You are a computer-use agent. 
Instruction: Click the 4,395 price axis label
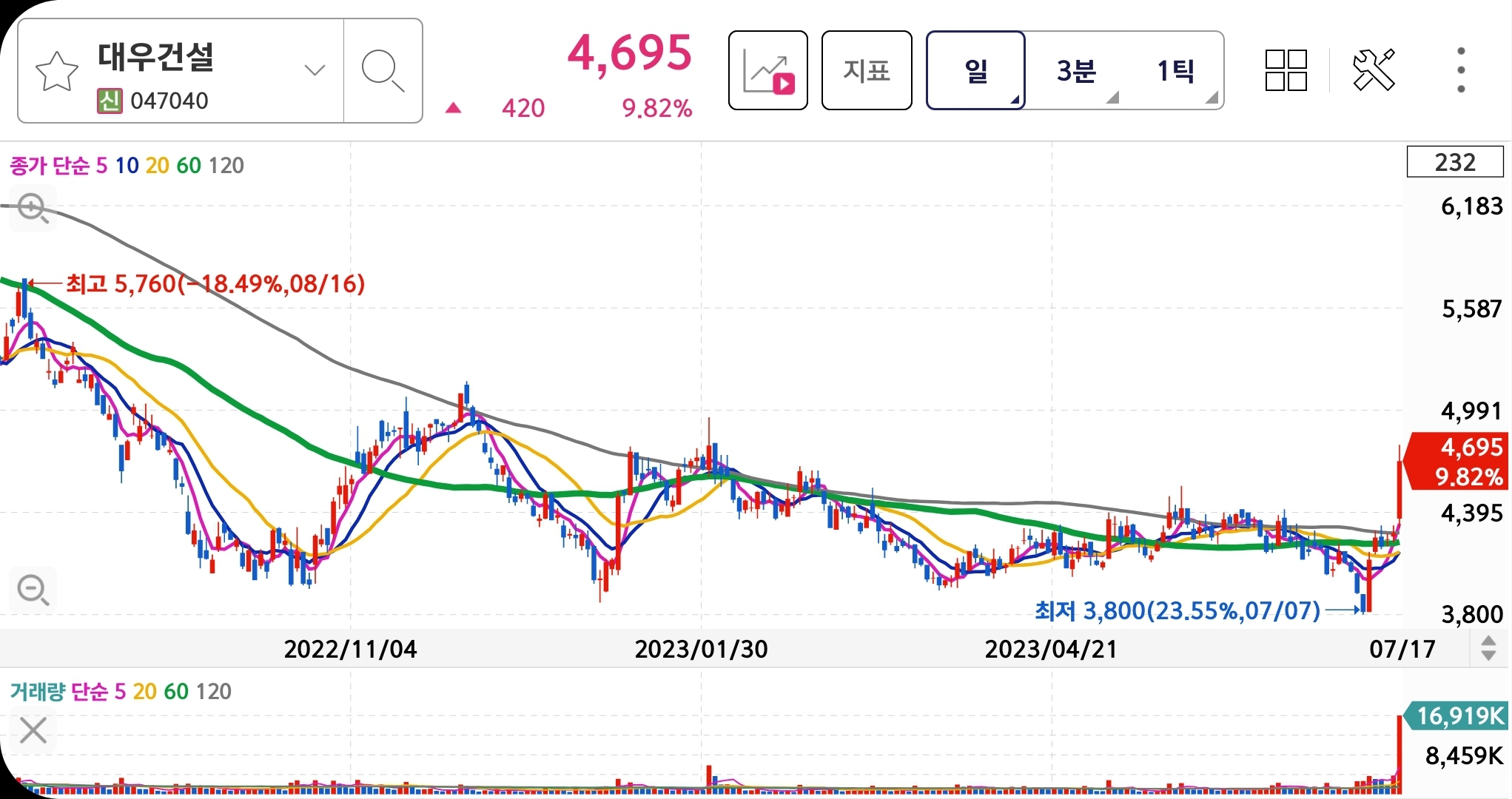point(1471,513)
